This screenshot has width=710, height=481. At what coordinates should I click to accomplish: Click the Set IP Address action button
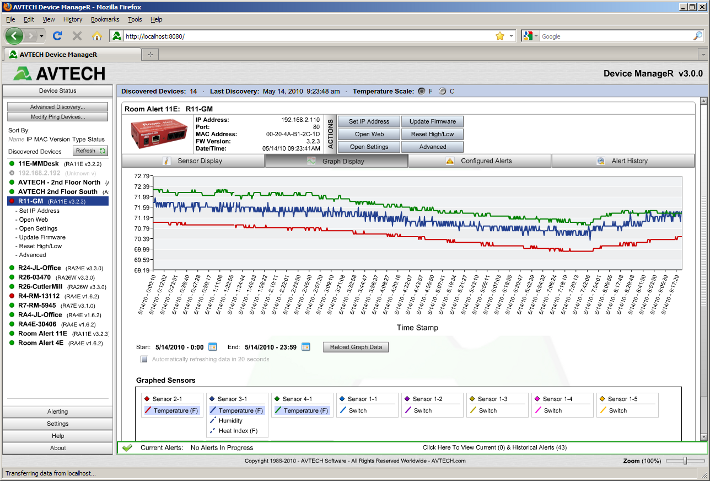pyautogui.click(x=369, y=121)
